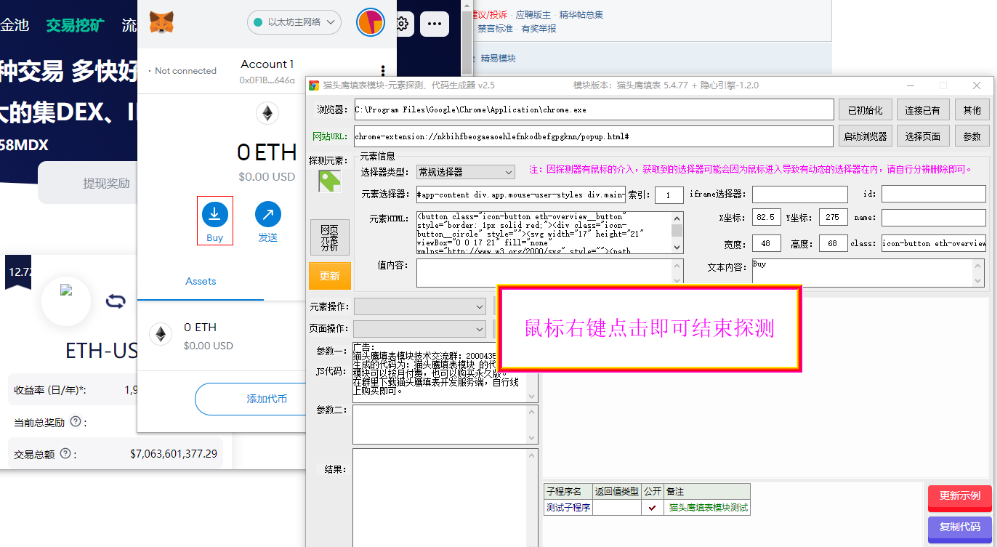Viewport: 997px width, 547px height.
Task: Open the 交易挖矿 nav item
Action: (75, 25)
